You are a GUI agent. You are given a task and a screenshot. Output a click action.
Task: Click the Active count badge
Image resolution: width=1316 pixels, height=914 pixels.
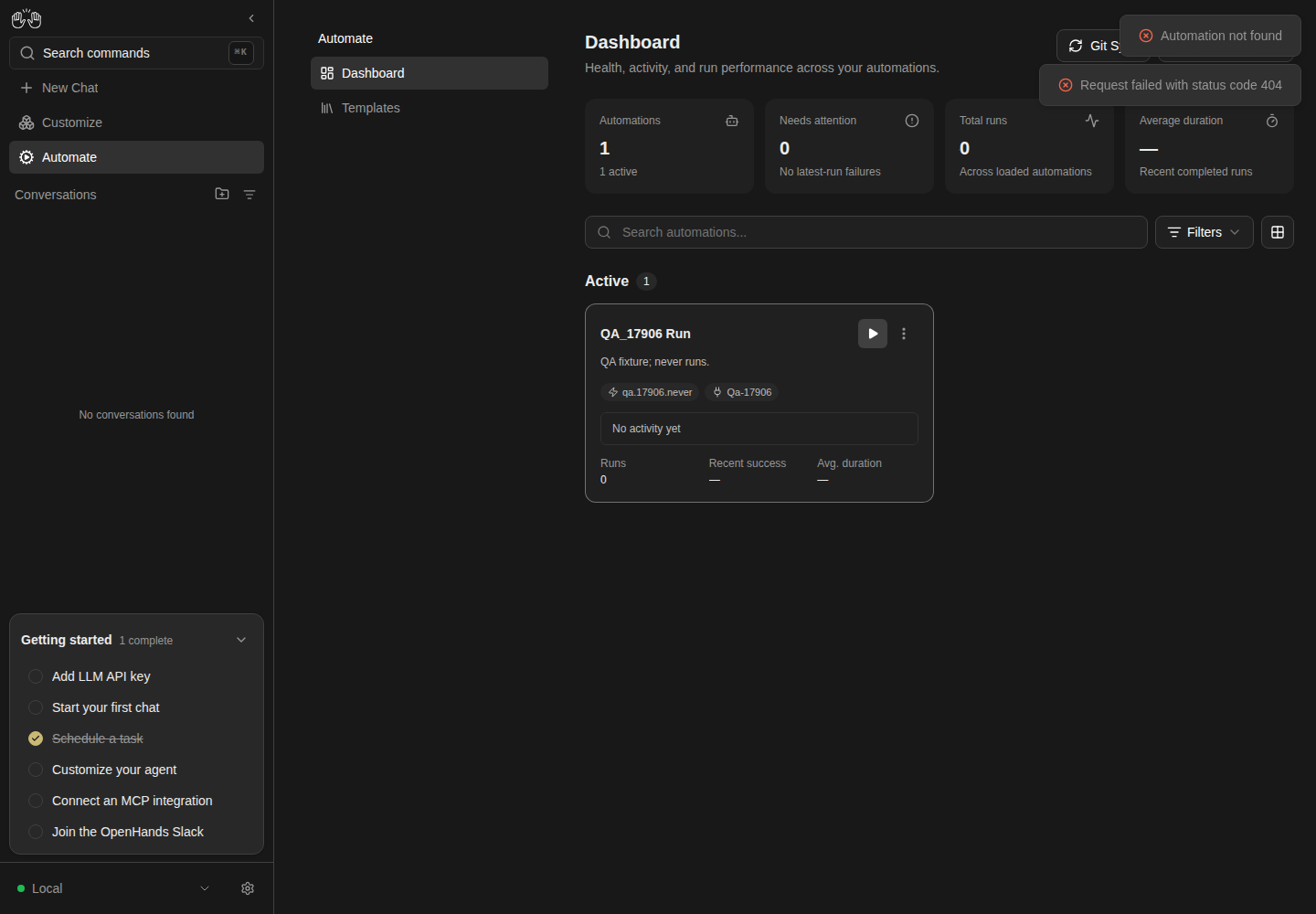tap(646, 282)
